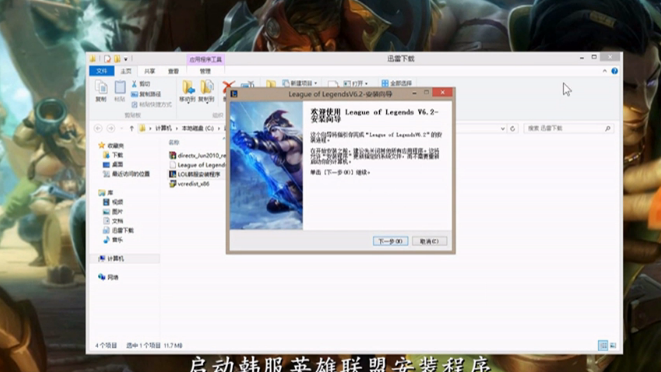Open the Manage (管理) ribbon tab
The width and height of the screenshot is (661, 372).
pos(205,71)
